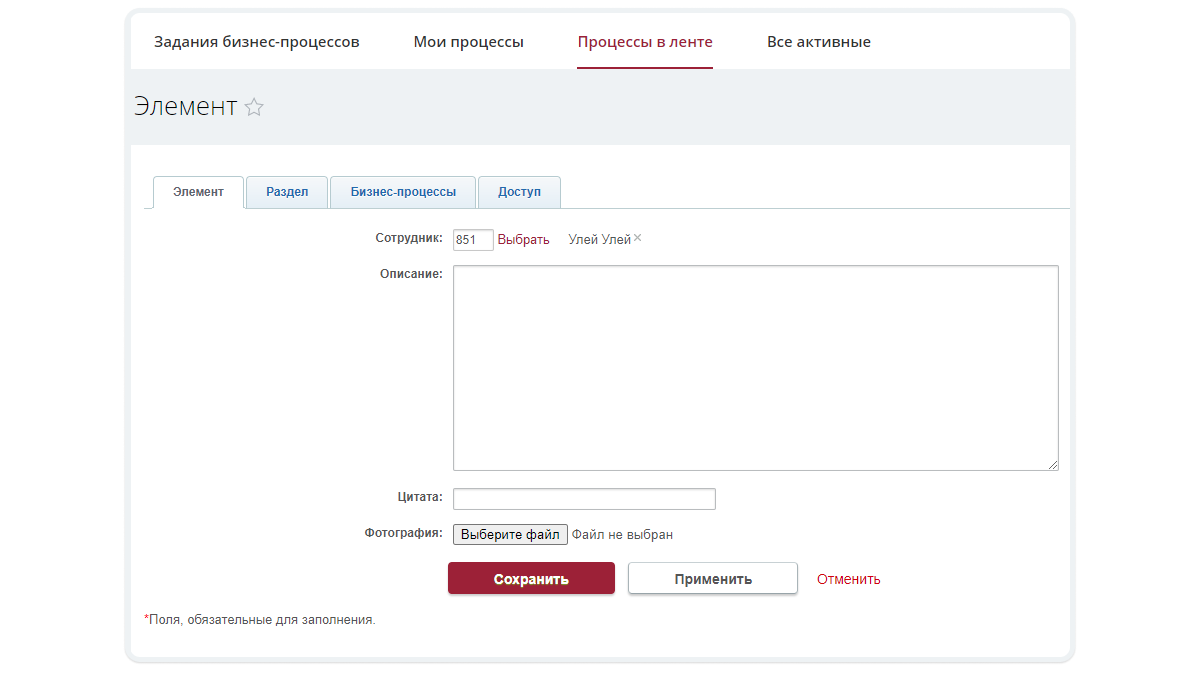Screen dimensions: 1200x685
Task: Click the Сотрудник ID field with 851
Action: click(473, 240)
